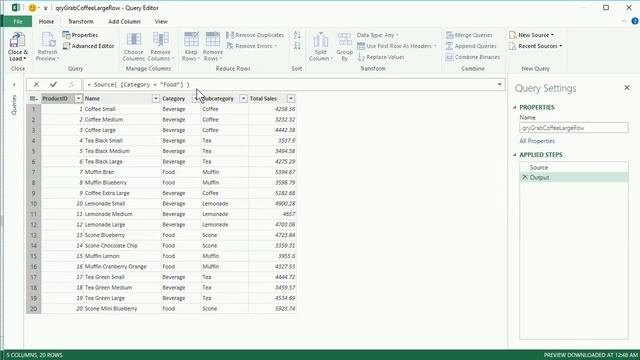Click Replace Values

click(381, 57)
